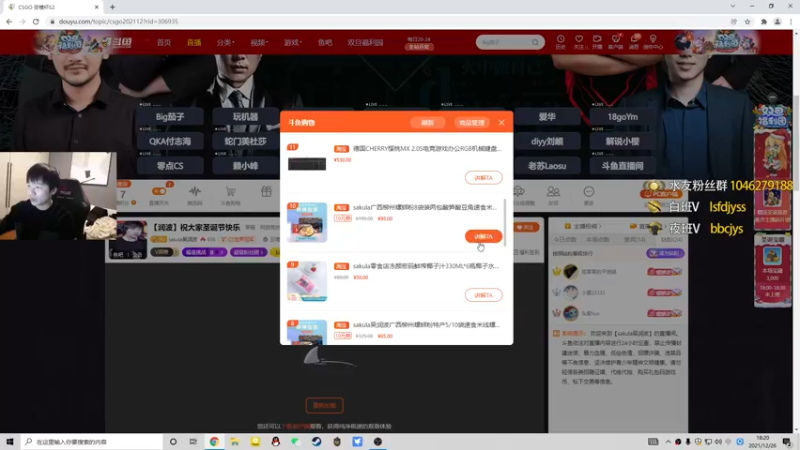
Task: Switch to the 今日贡献 ranking tab
Action: 565,239
